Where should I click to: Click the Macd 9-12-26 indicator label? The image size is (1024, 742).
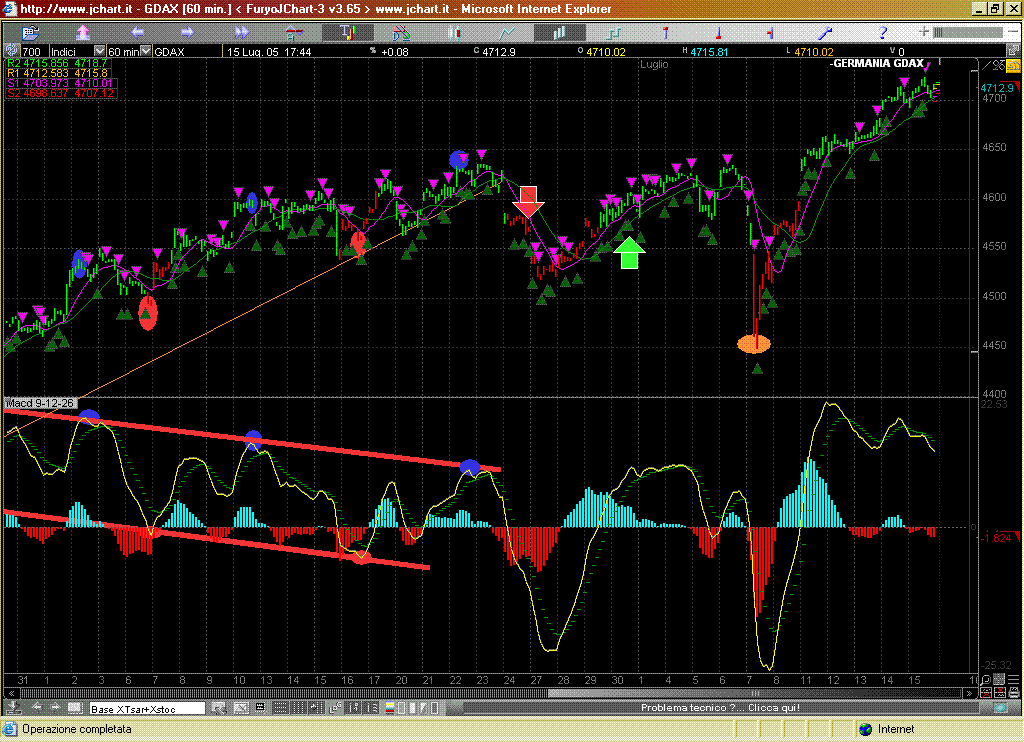tap(40, 403)
